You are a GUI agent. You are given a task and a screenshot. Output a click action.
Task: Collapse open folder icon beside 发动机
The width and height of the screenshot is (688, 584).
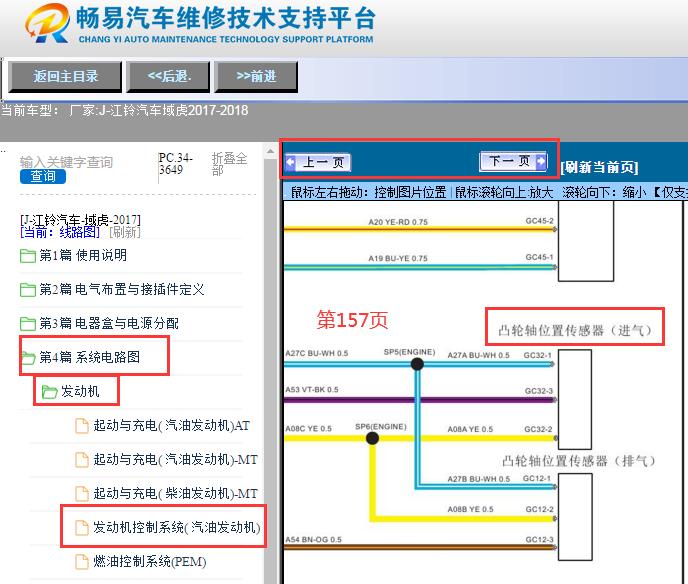(49, 391)
